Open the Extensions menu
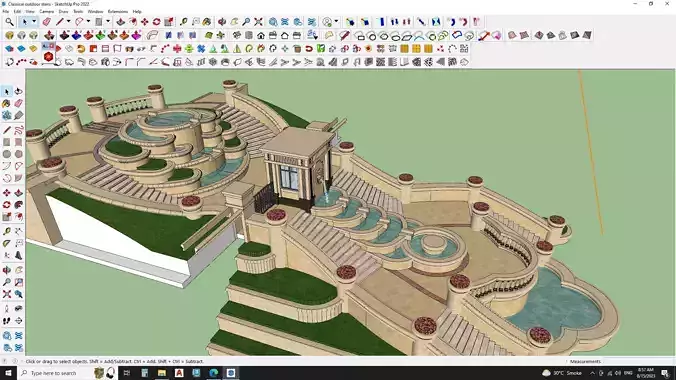The height and width of the screenshot is (380, 676). click(118, 12)
